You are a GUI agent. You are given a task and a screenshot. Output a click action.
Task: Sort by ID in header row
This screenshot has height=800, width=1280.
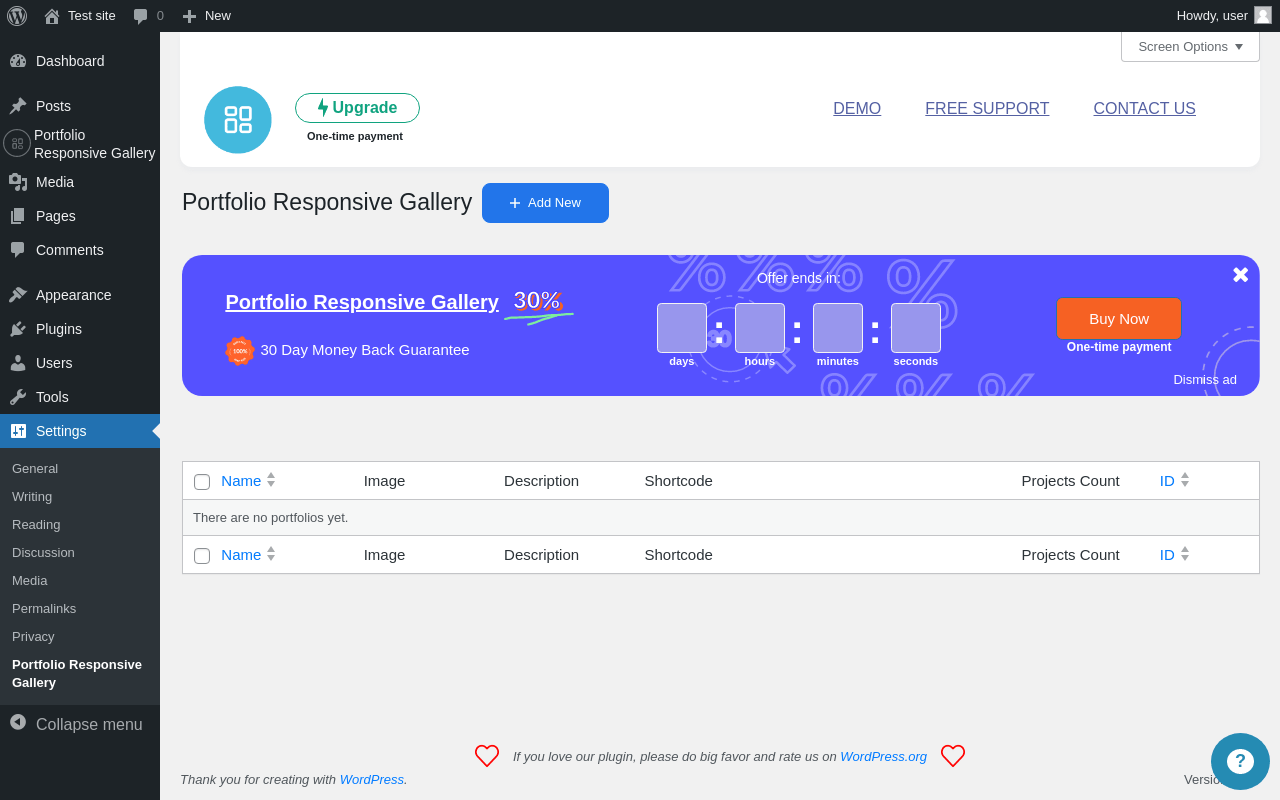(1174, 481)
